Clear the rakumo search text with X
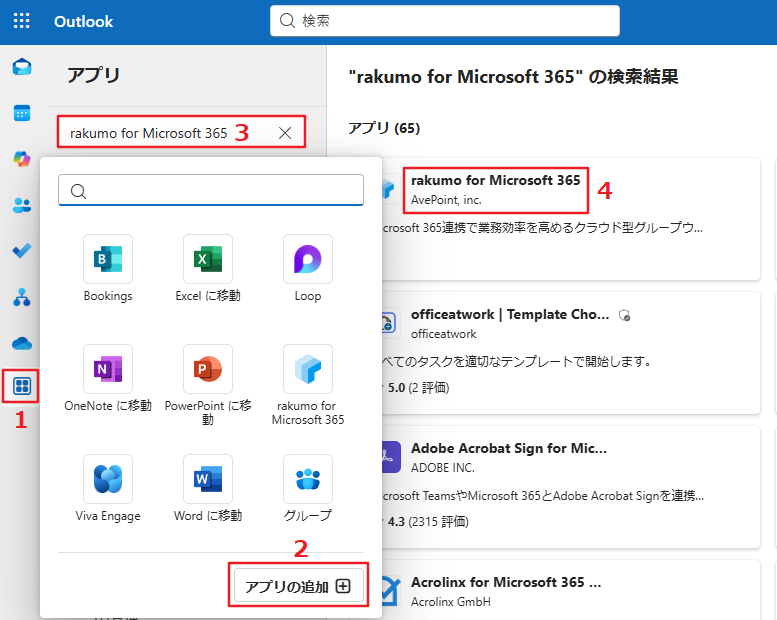 (x=285, y=133)
